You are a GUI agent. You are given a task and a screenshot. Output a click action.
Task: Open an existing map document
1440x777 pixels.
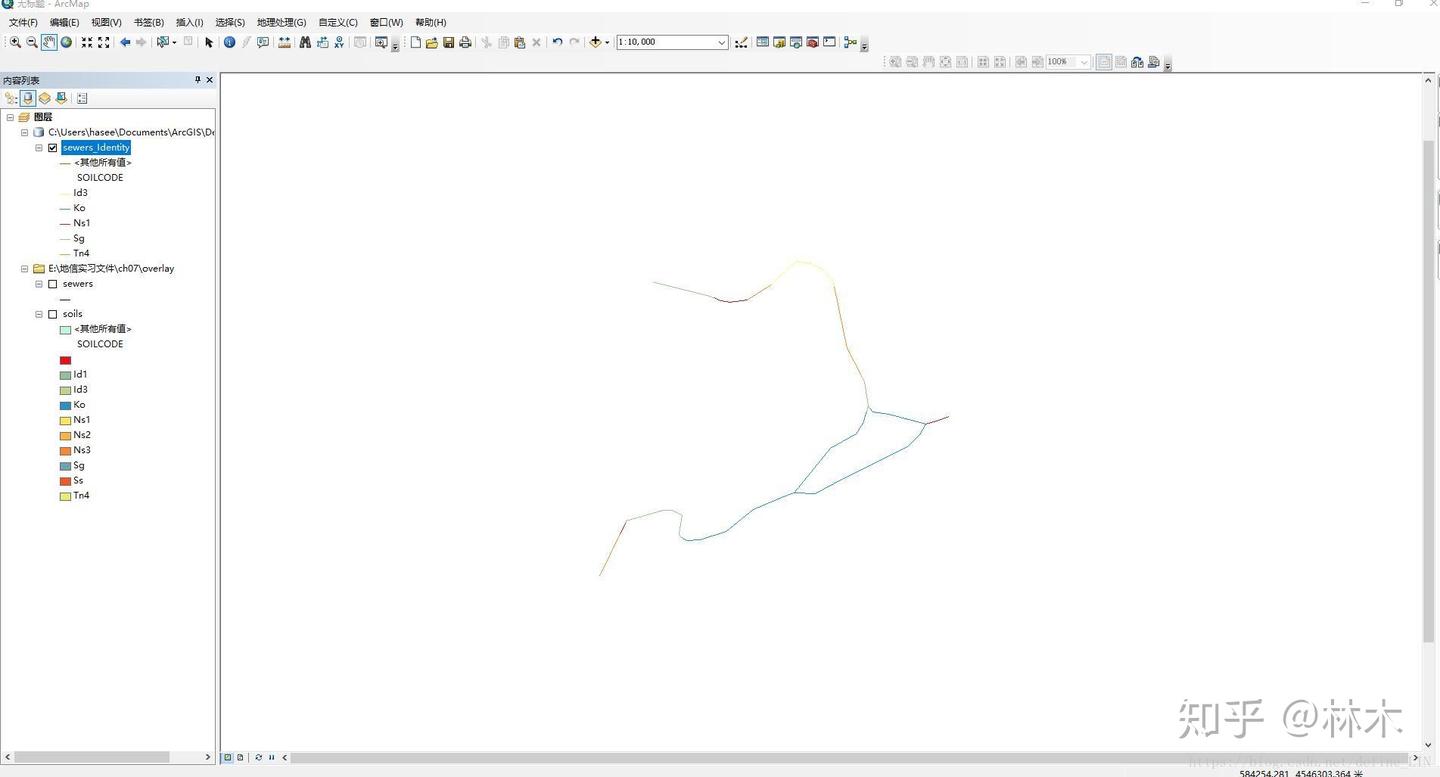[432, 42]
